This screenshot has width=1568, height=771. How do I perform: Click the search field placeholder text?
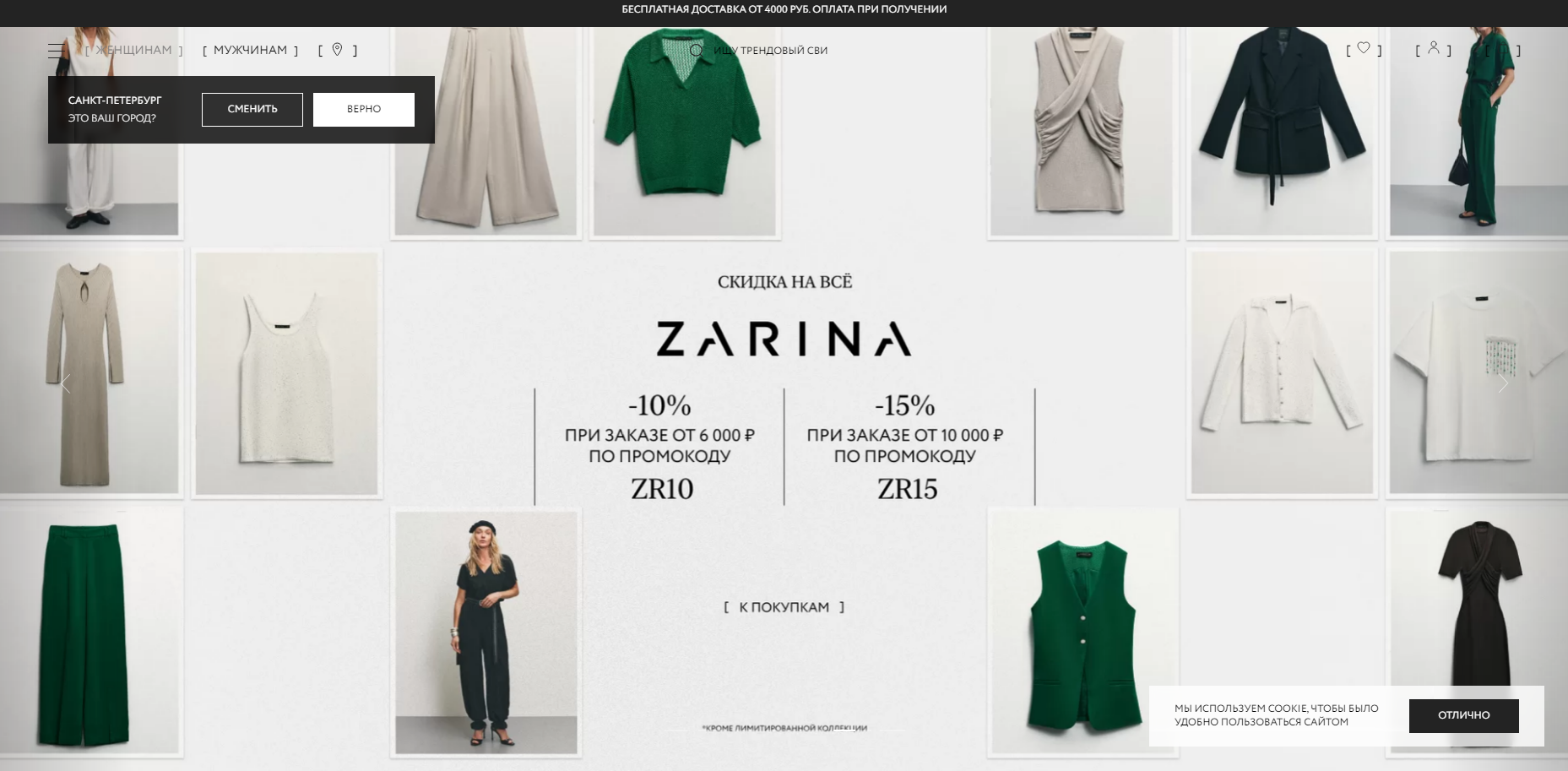click(x=770, y=51)
